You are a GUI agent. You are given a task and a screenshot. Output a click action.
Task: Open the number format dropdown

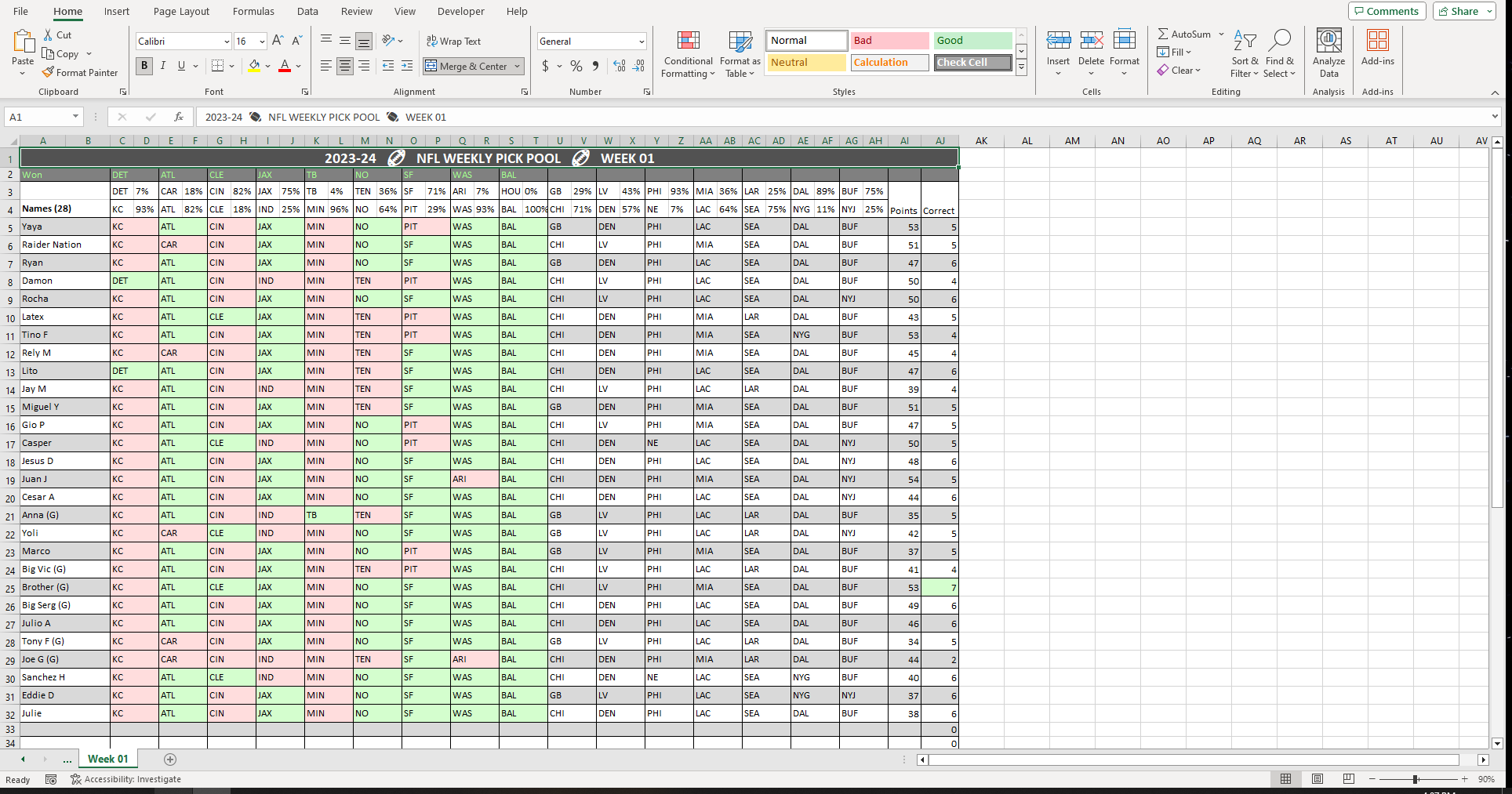pyautogui.click(x=642, y=42)
